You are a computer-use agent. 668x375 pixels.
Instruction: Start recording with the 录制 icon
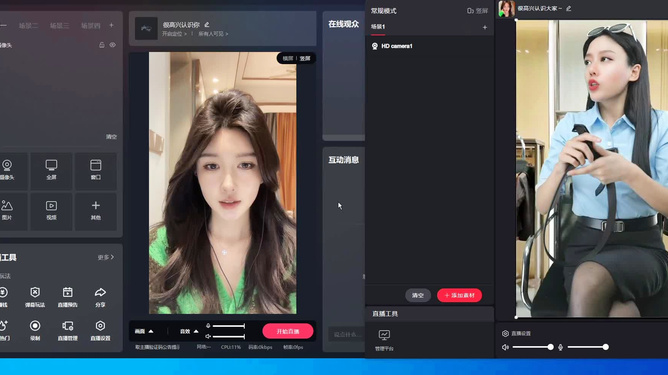35,330
